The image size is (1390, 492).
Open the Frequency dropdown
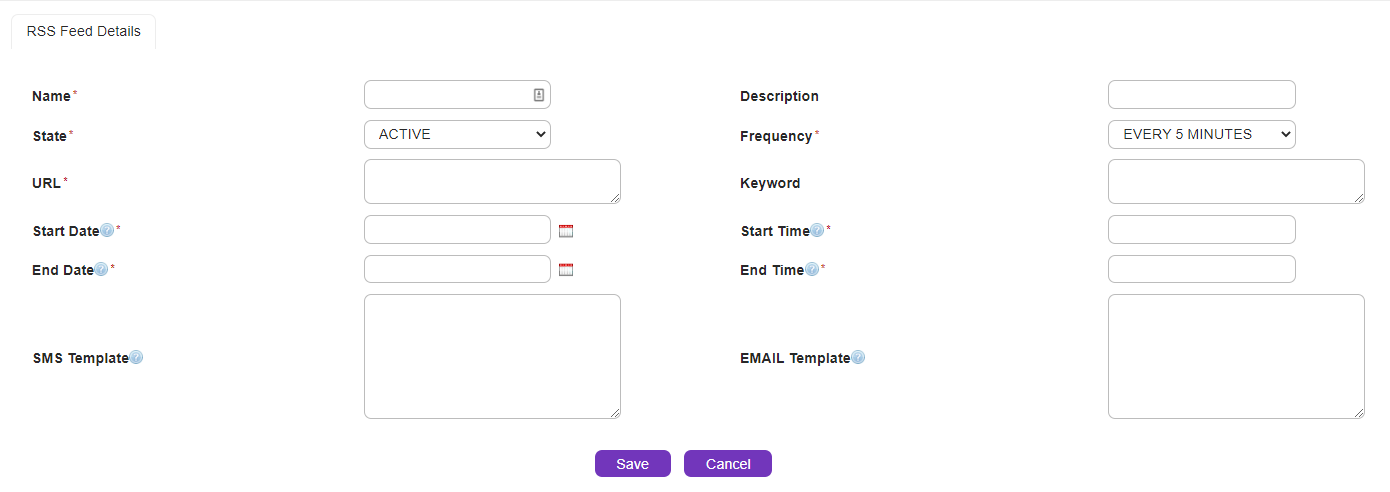pos(1201,134)
